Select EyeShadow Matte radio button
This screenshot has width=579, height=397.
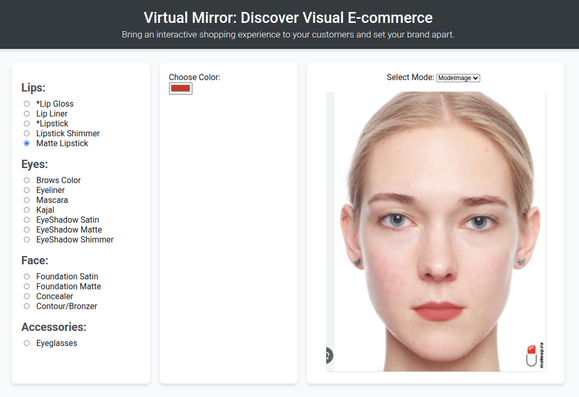[x=27, y=230]
